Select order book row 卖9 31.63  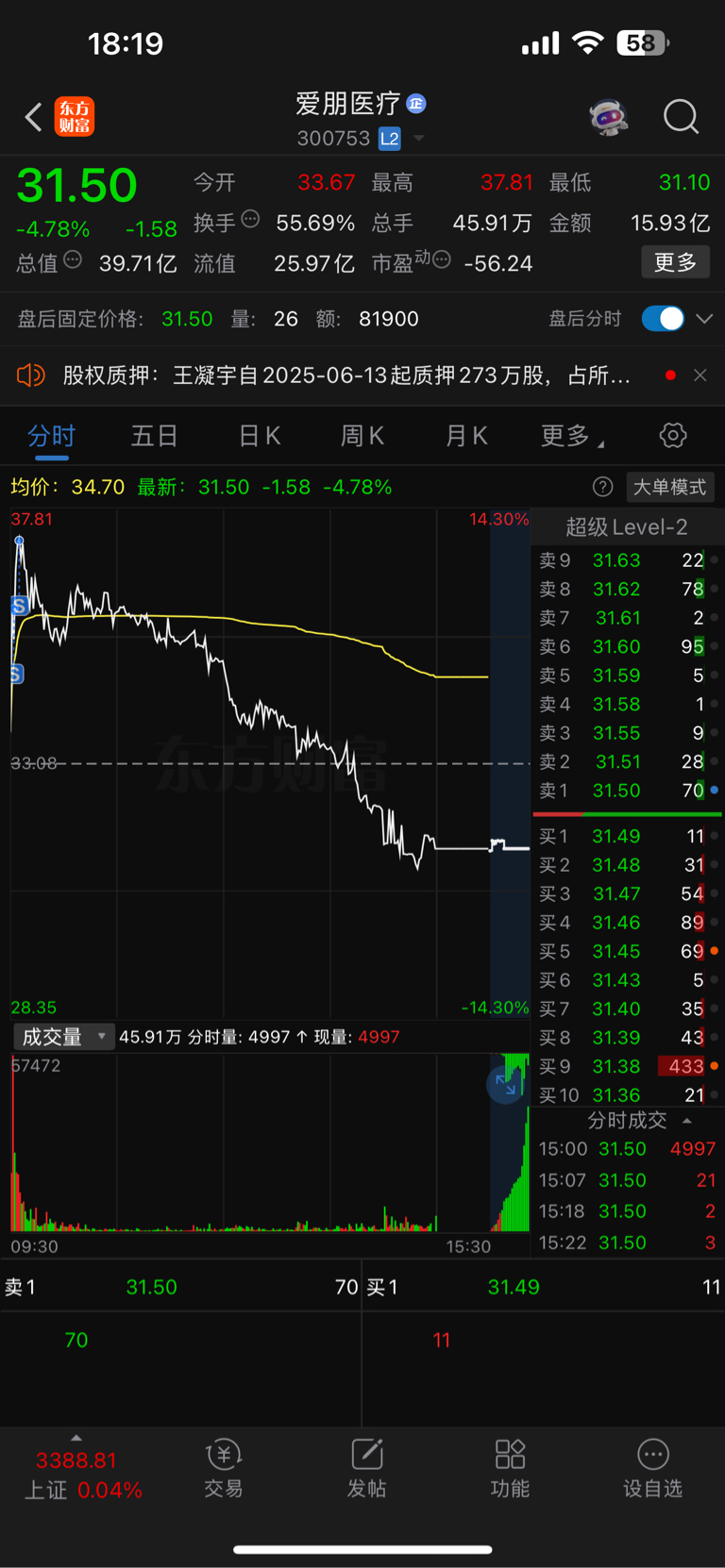[627, 560]
